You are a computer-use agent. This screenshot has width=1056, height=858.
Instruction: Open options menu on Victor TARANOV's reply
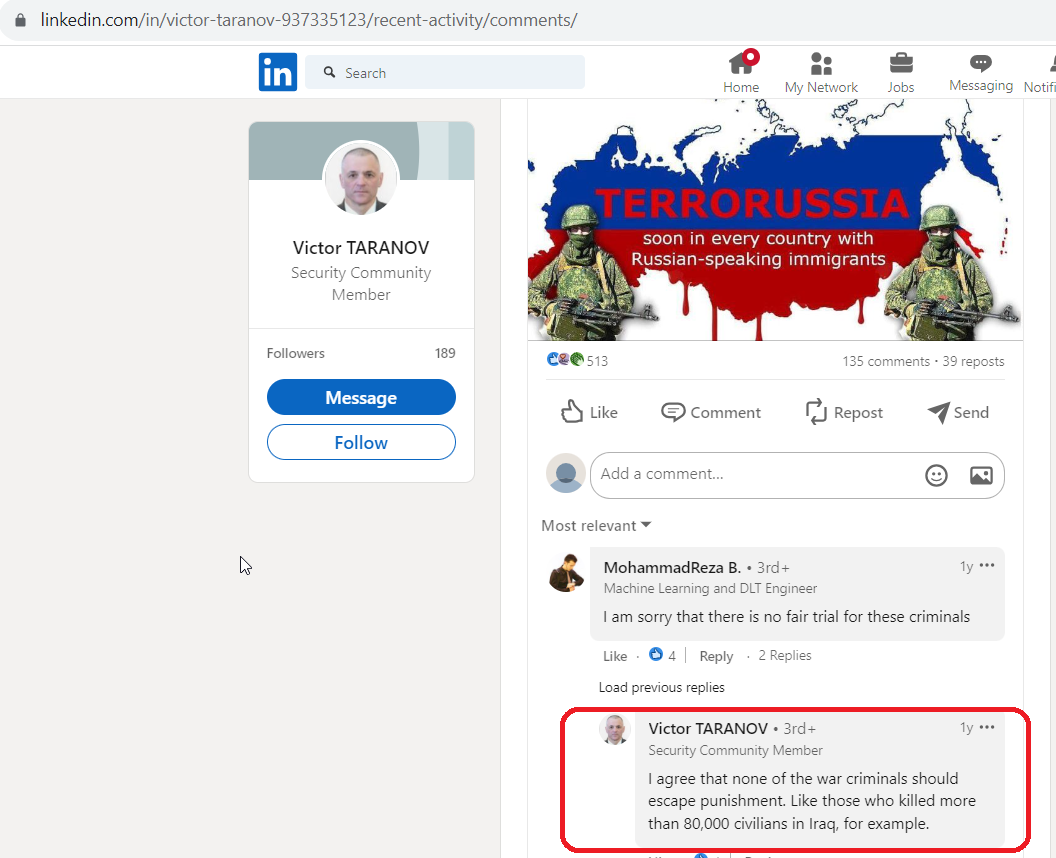click(x=987, y=727)
